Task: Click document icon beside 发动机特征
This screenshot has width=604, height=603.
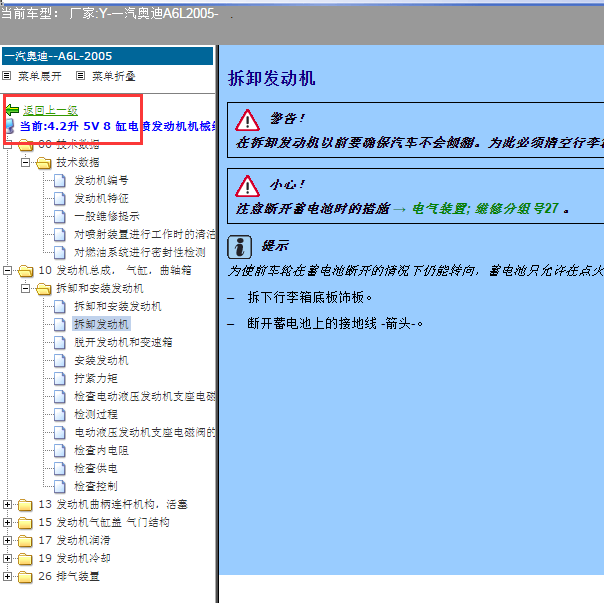Action: click(60, 198)
